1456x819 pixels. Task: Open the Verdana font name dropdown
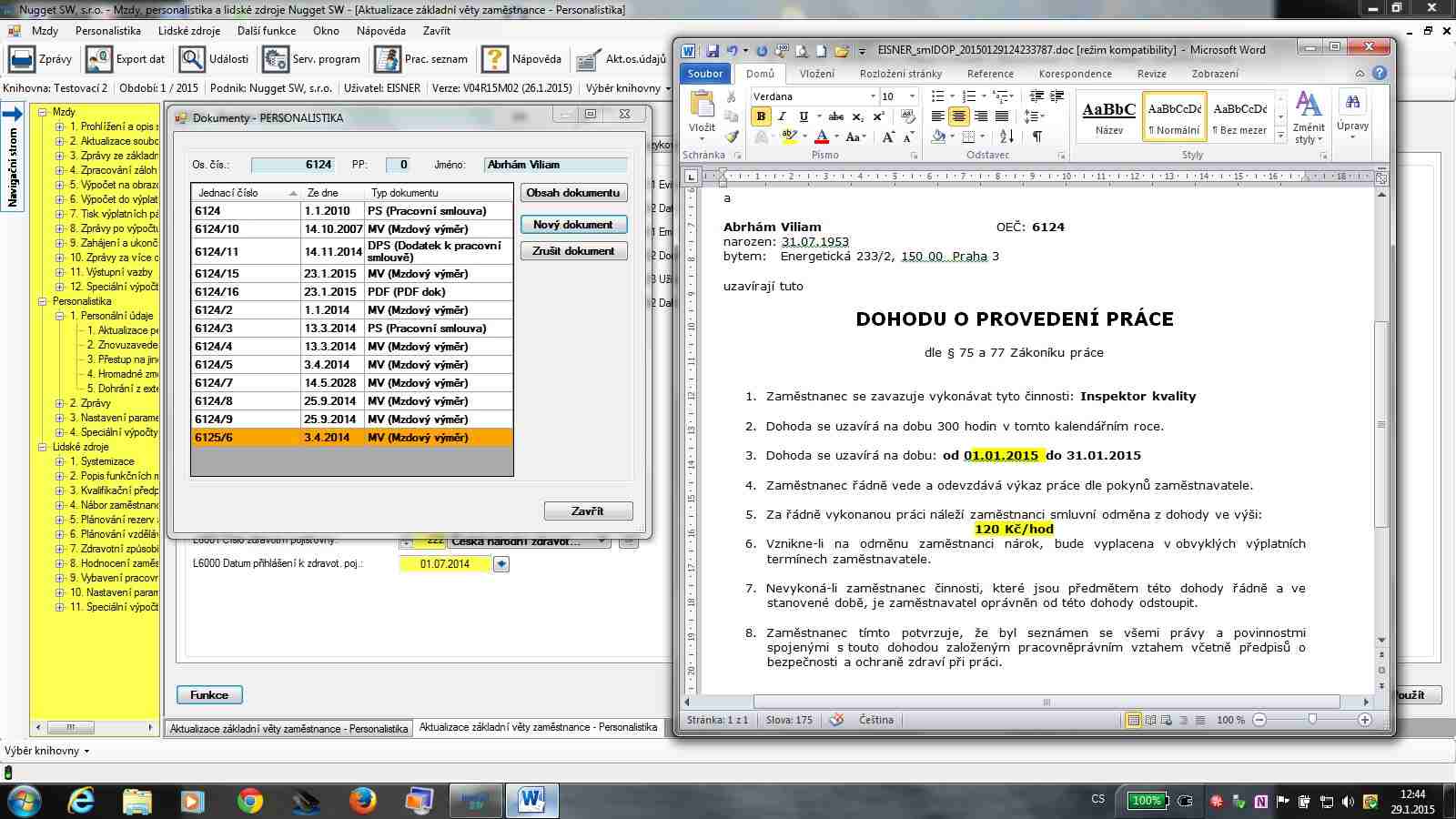coord(873,96)
